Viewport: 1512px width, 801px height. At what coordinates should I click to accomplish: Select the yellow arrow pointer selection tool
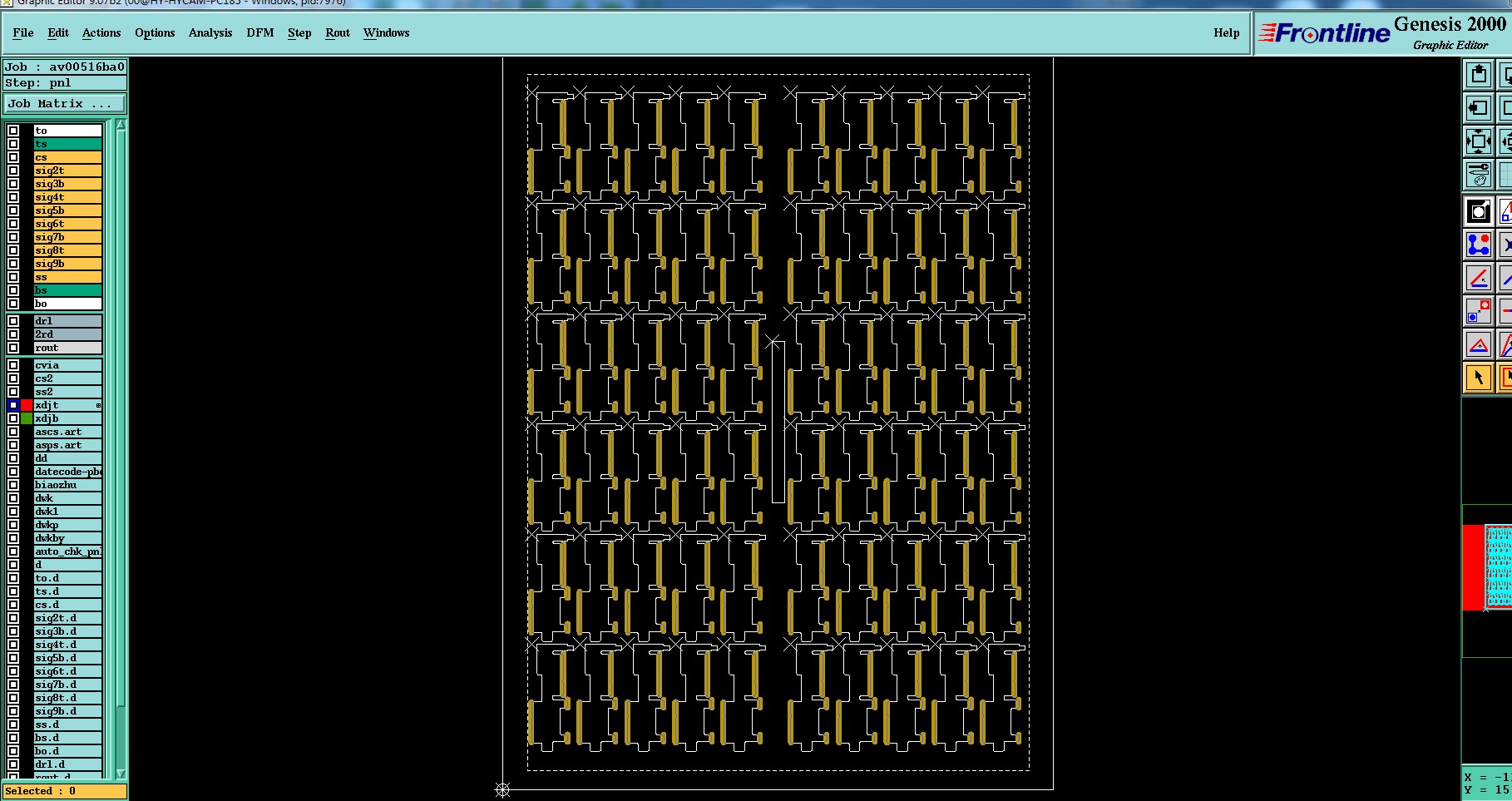(1478, 377)
